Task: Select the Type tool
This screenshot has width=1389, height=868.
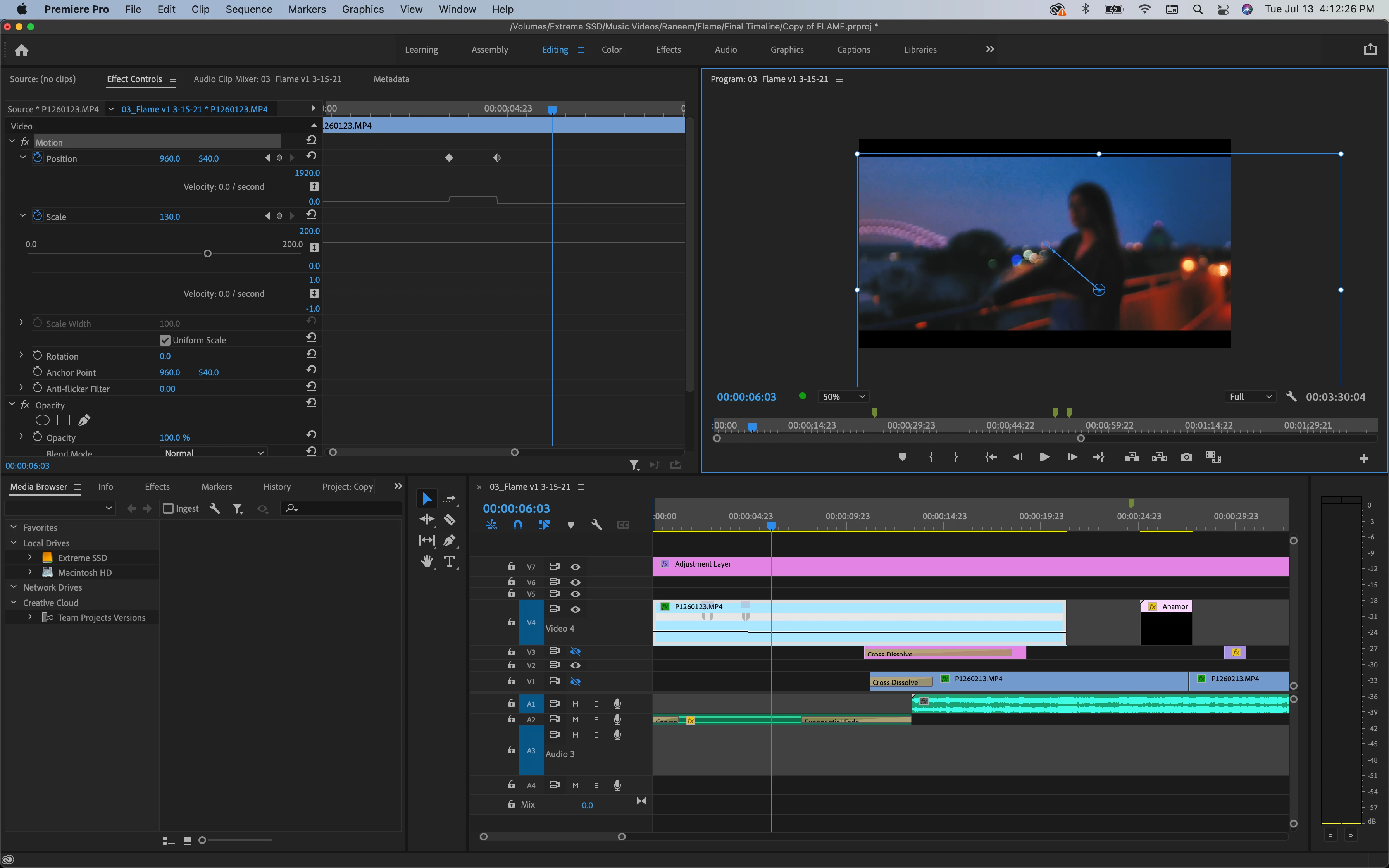Action: (x=450, y=561)
